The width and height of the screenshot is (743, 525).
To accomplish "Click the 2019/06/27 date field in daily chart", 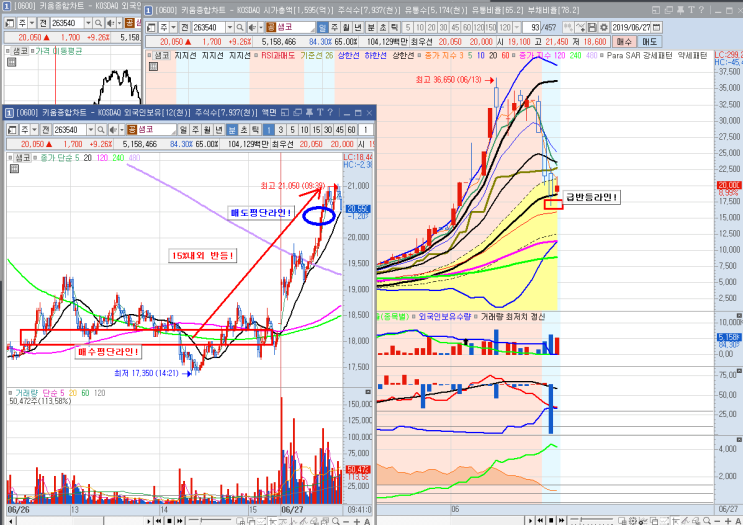I will [631, 27].
